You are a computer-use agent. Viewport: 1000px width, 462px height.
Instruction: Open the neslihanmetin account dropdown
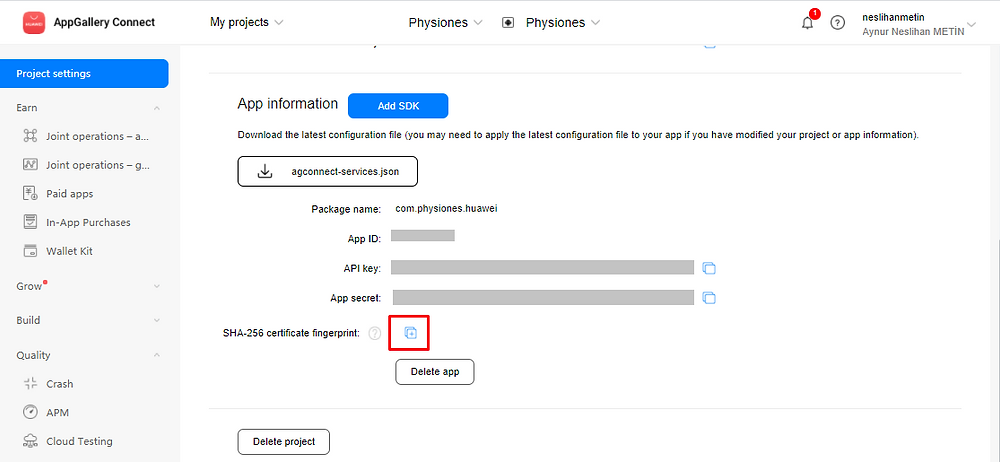click(918, 24)
